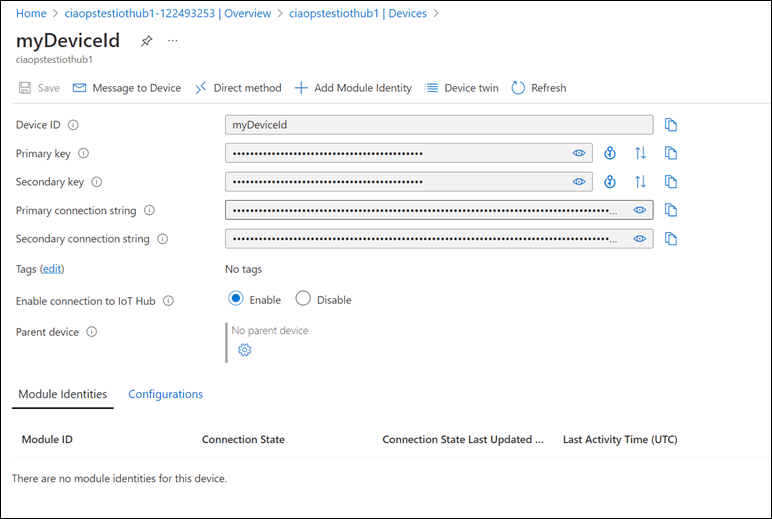Regenerate the primary key
This screenshot has width=772, height=519.
point(610,153)
